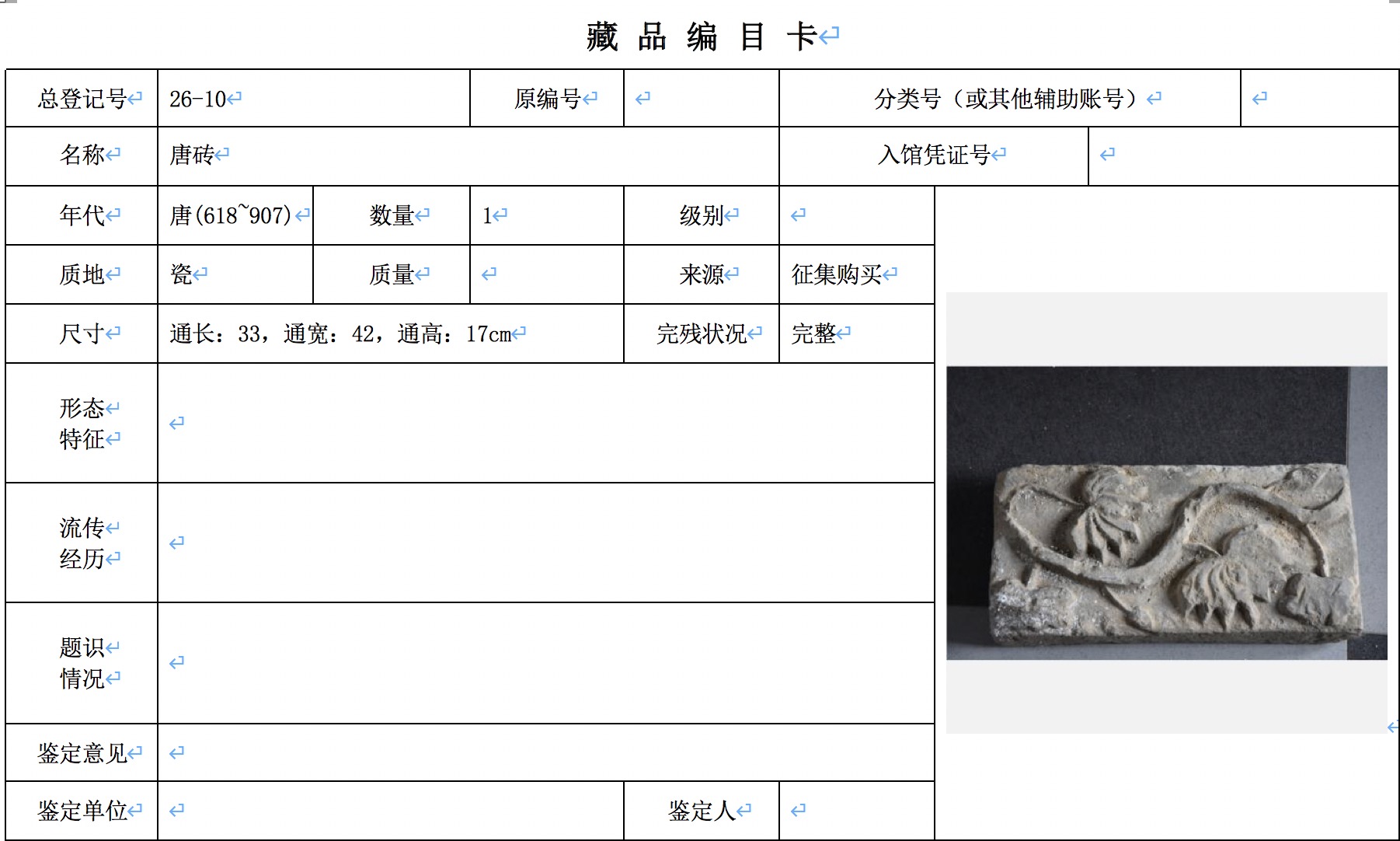
Task: Click the 总登记号 label cell
Action: [82, 99]
